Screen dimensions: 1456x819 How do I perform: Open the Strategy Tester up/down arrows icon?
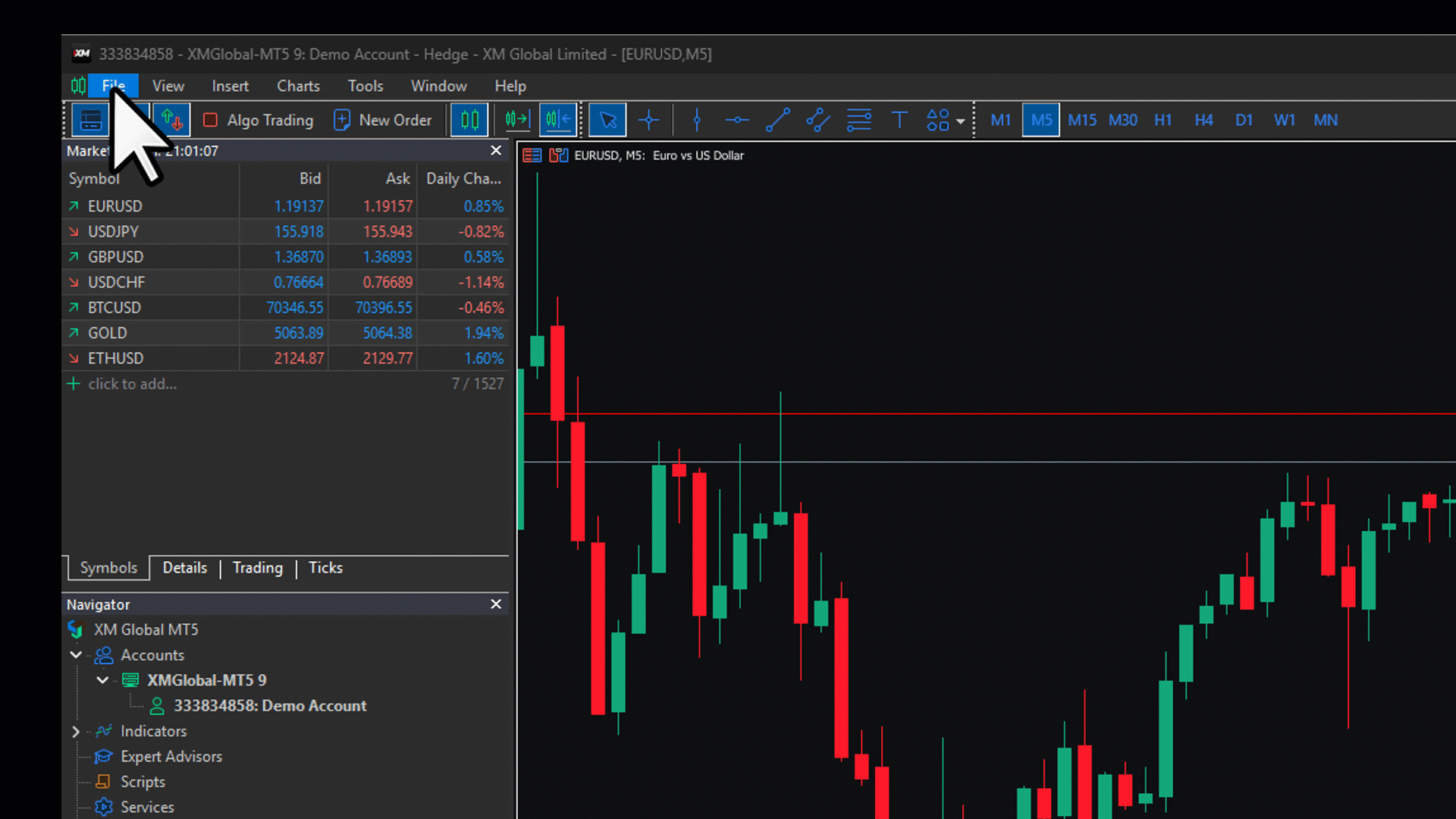tap(171, 120)
